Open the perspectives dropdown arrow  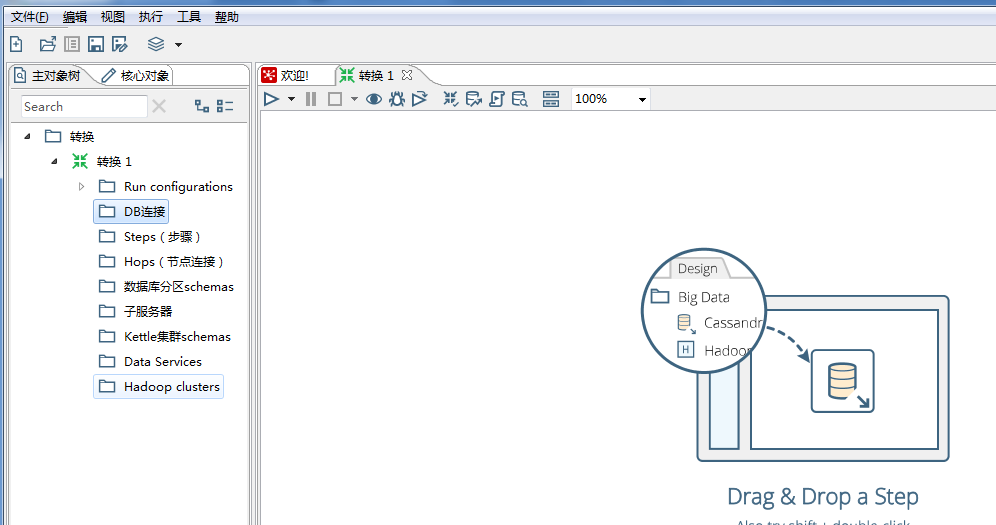coord(178,44)
